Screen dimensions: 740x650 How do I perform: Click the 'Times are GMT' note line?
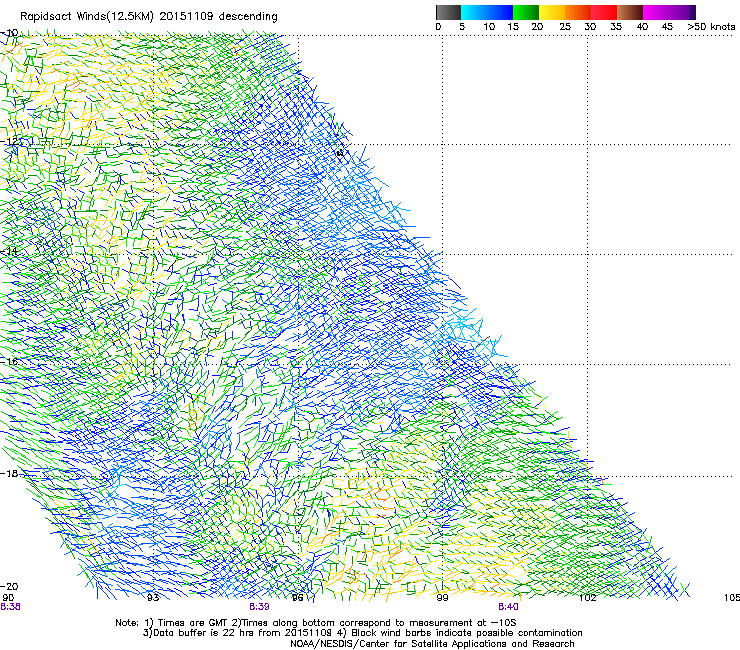(x=316, y=623)
